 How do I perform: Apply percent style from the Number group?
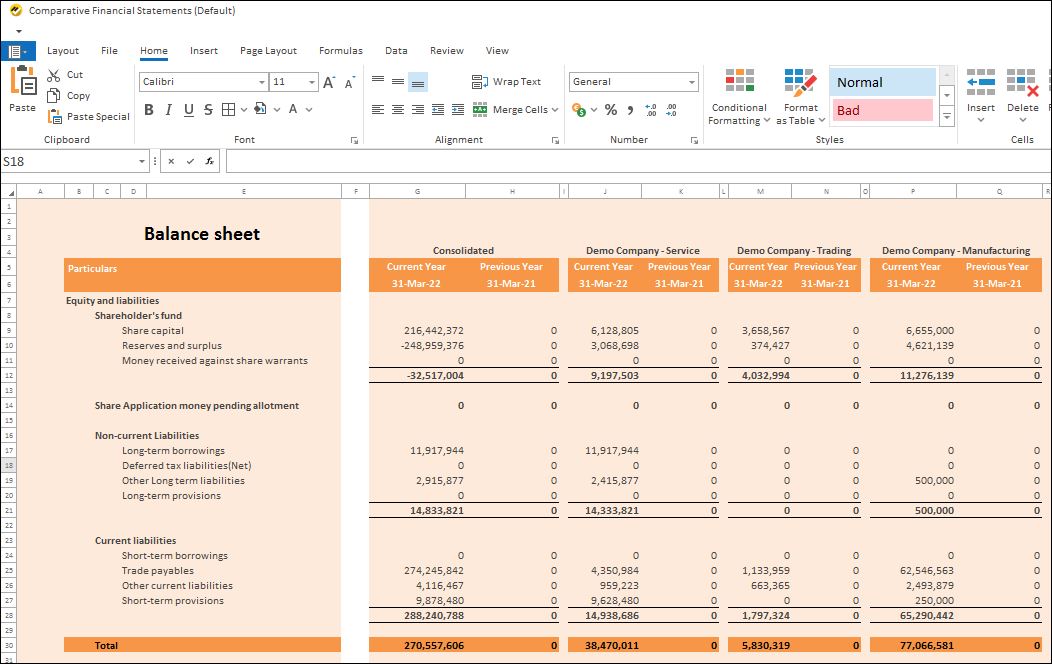click(x=610, y=110)
